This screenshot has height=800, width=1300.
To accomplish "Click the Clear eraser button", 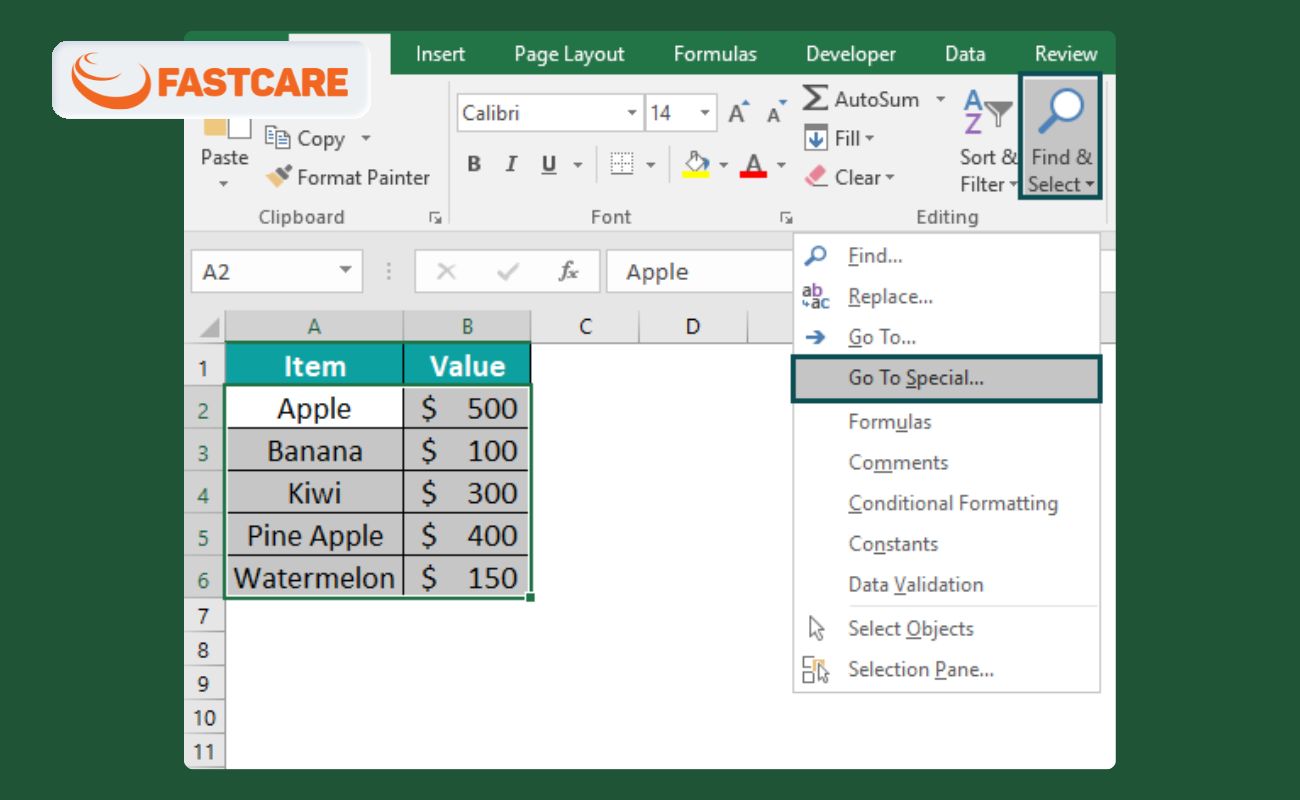I will pyautogui.click(x=850, y=177).
